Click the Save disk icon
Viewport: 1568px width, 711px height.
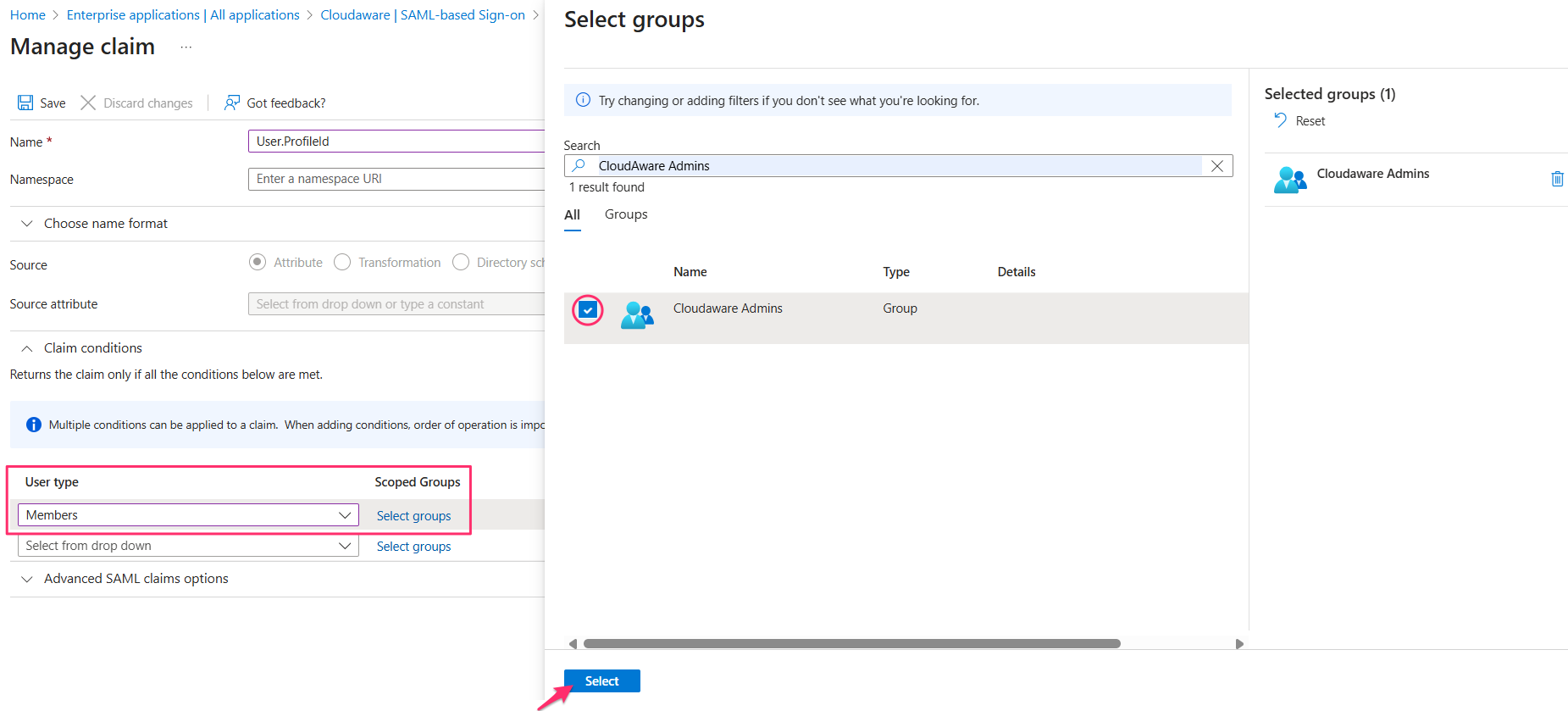[25, 103]
